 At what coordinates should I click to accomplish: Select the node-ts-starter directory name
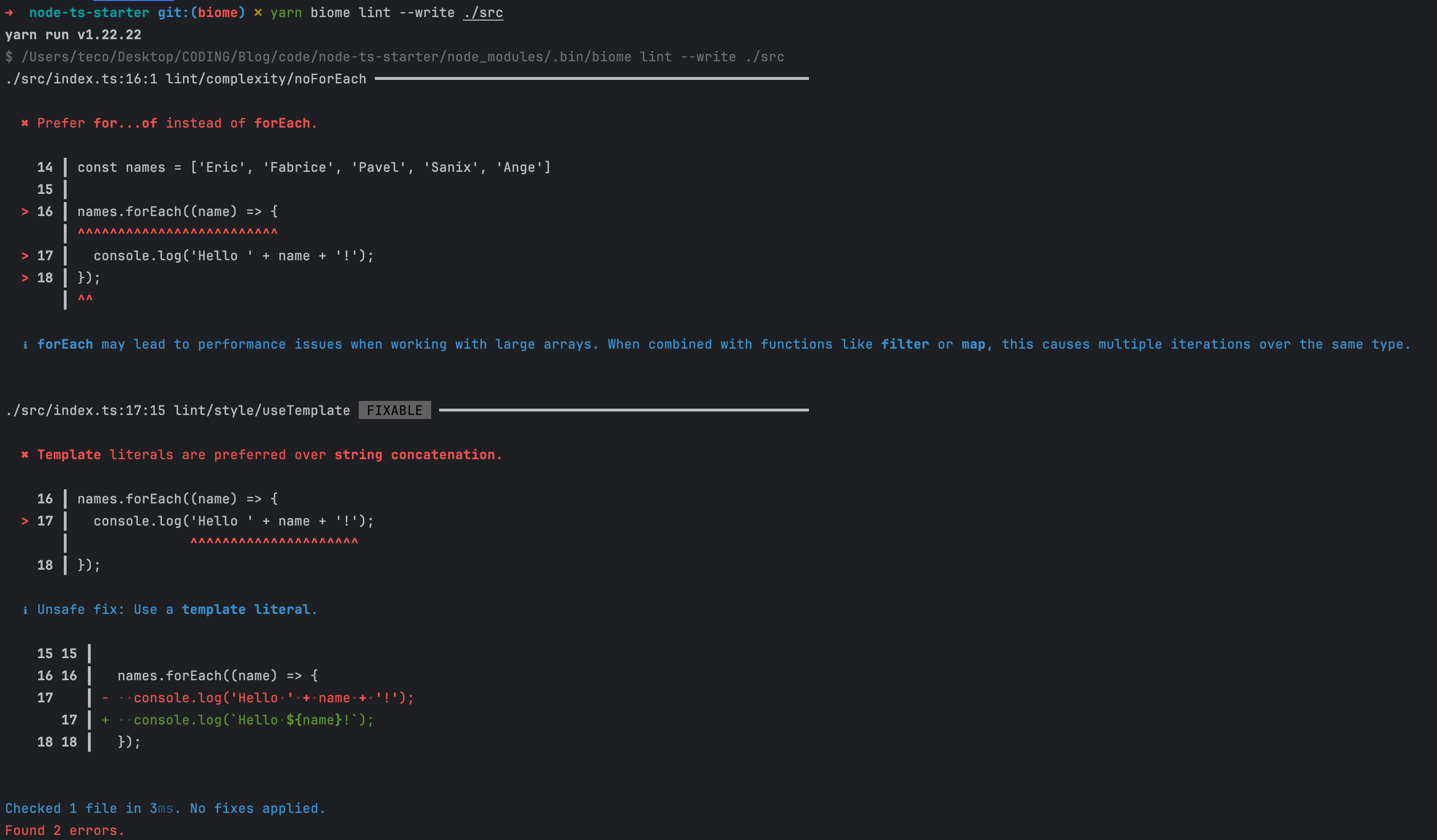[x=89, y=13]
